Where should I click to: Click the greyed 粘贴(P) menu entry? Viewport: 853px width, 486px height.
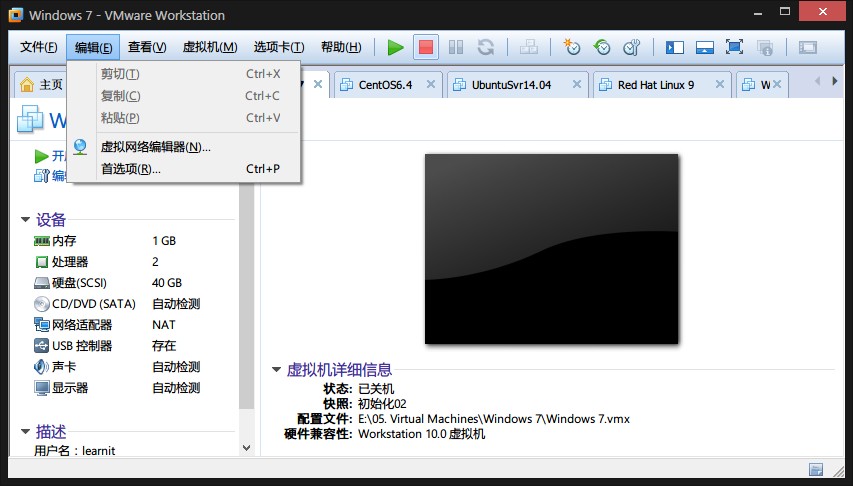[183, 118]
